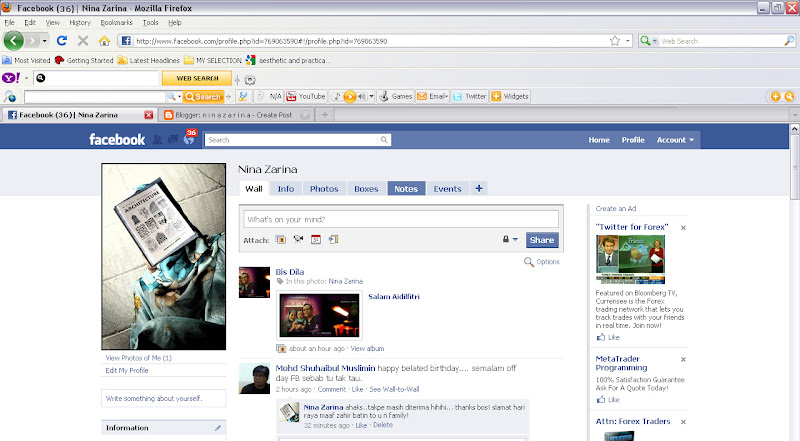Open the Widgets toolbar item
800x441 pixels.
pos(510,96)
